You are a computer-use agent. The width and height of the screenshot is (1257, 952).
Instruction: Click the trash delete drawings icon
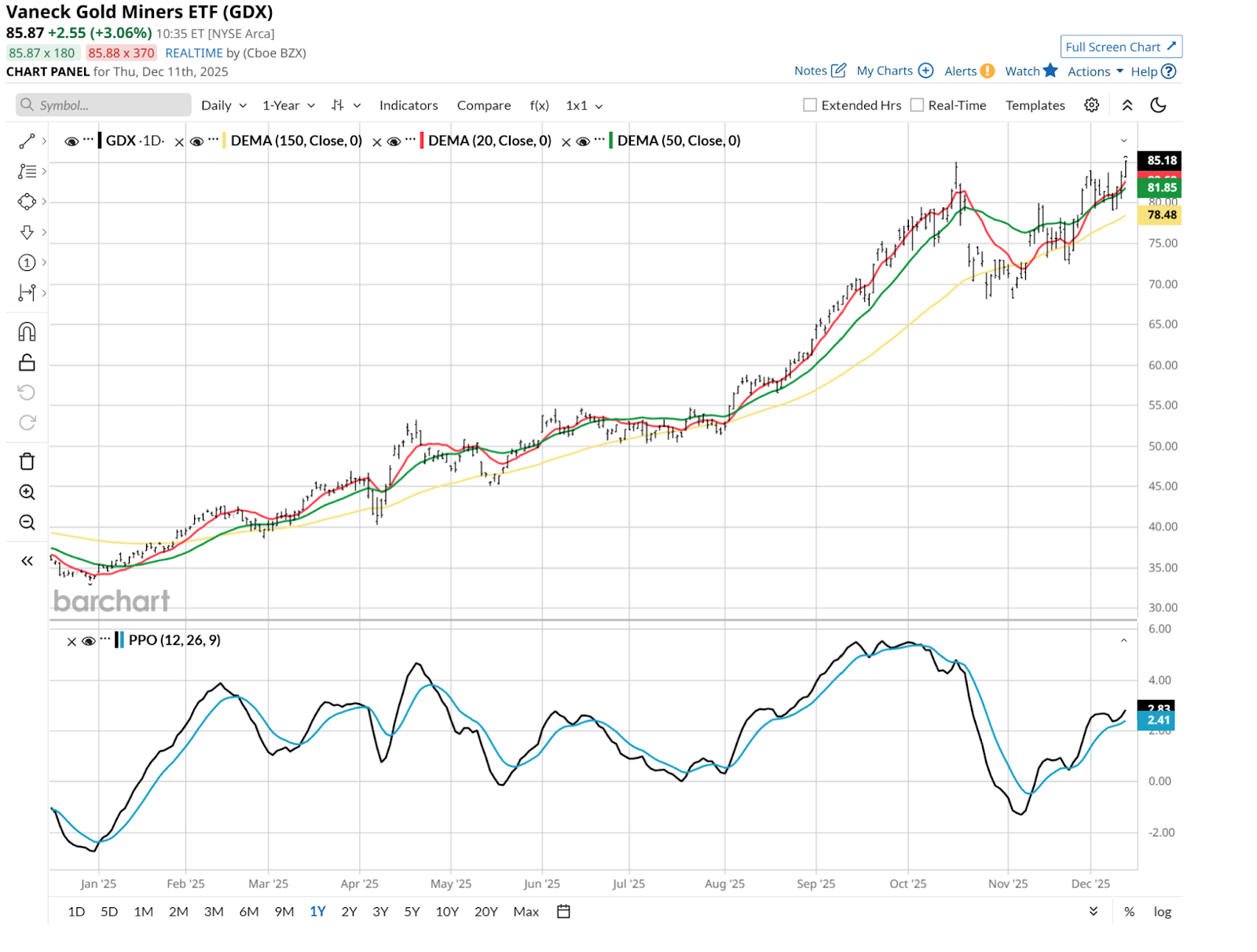coord(27,461)
